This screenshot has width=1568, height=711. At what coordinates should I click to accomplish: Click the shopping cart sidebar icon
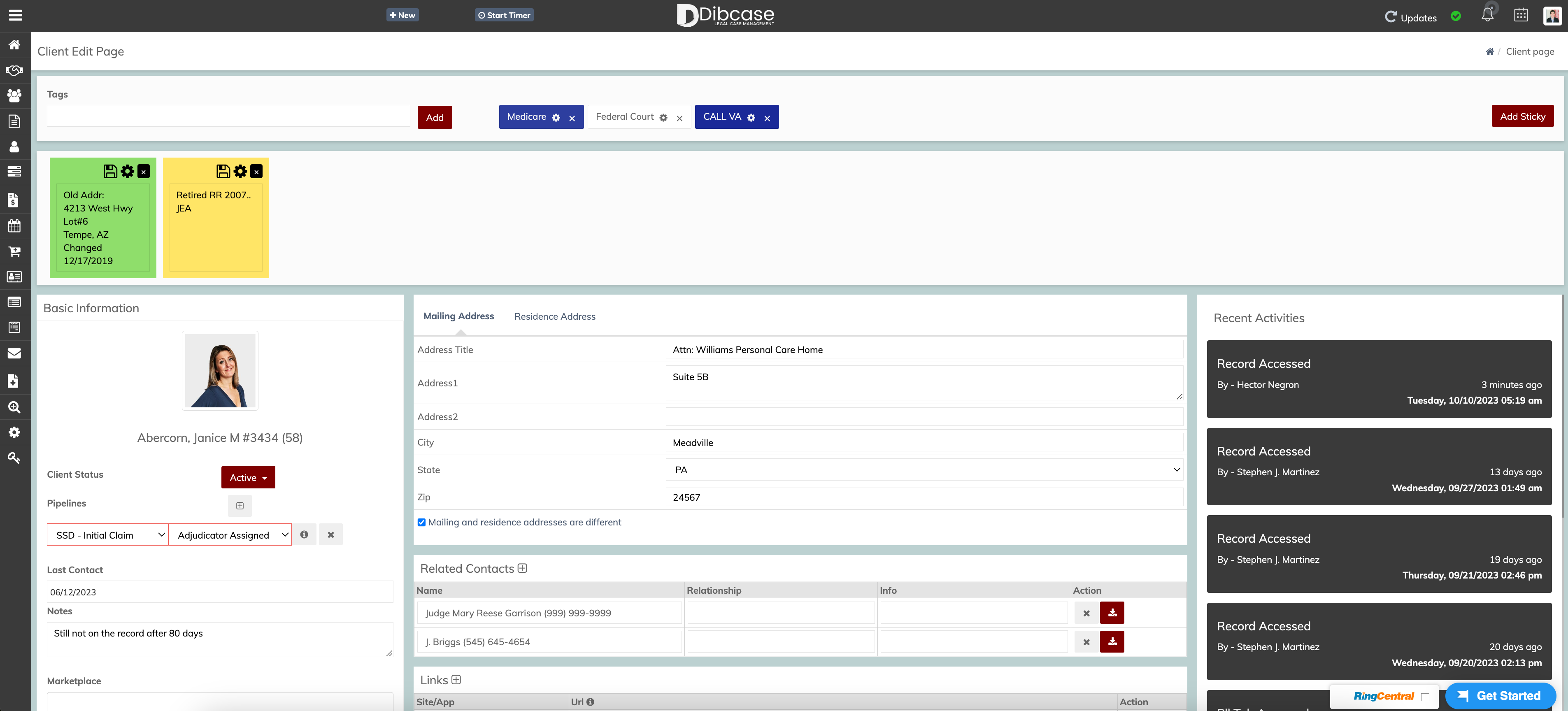point(14,251)
